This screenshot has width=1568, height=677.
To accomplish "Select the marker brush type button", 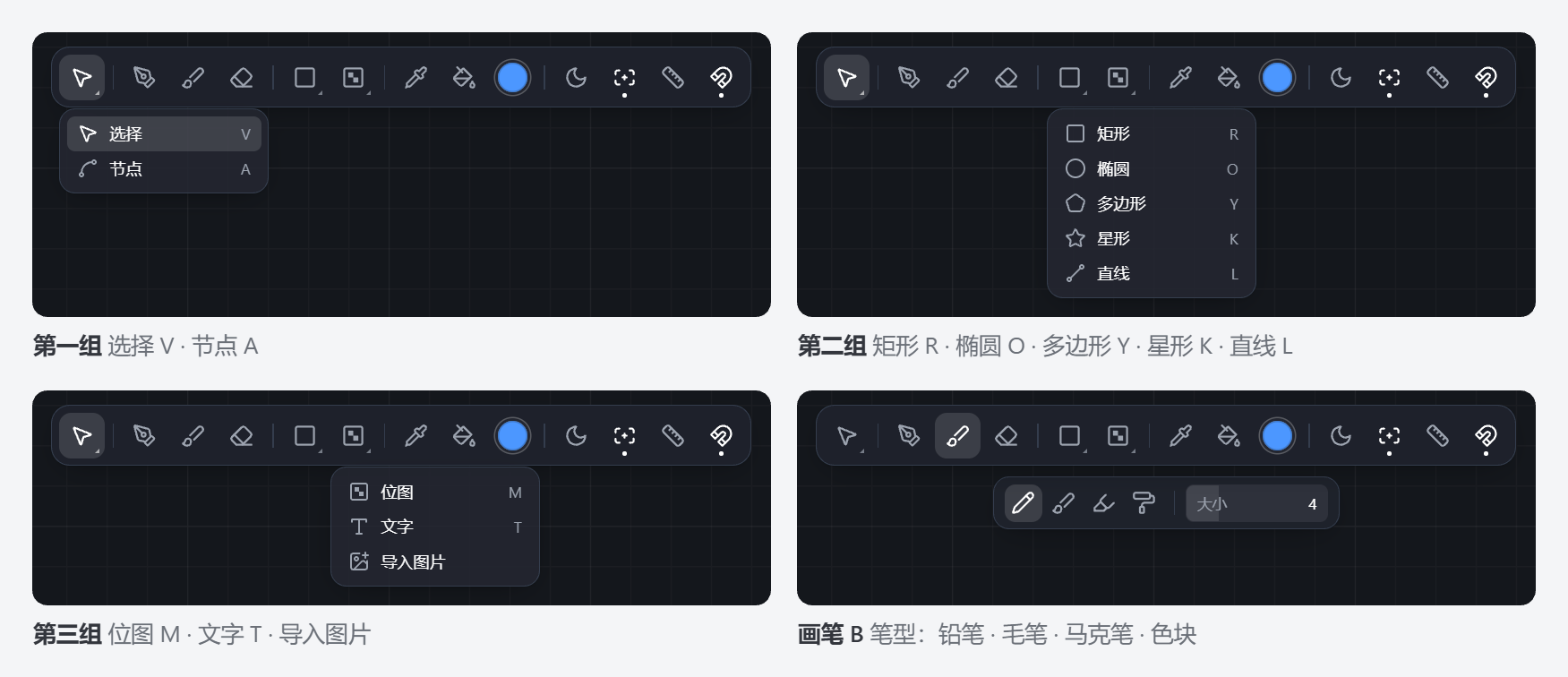I will (1103, 503).
